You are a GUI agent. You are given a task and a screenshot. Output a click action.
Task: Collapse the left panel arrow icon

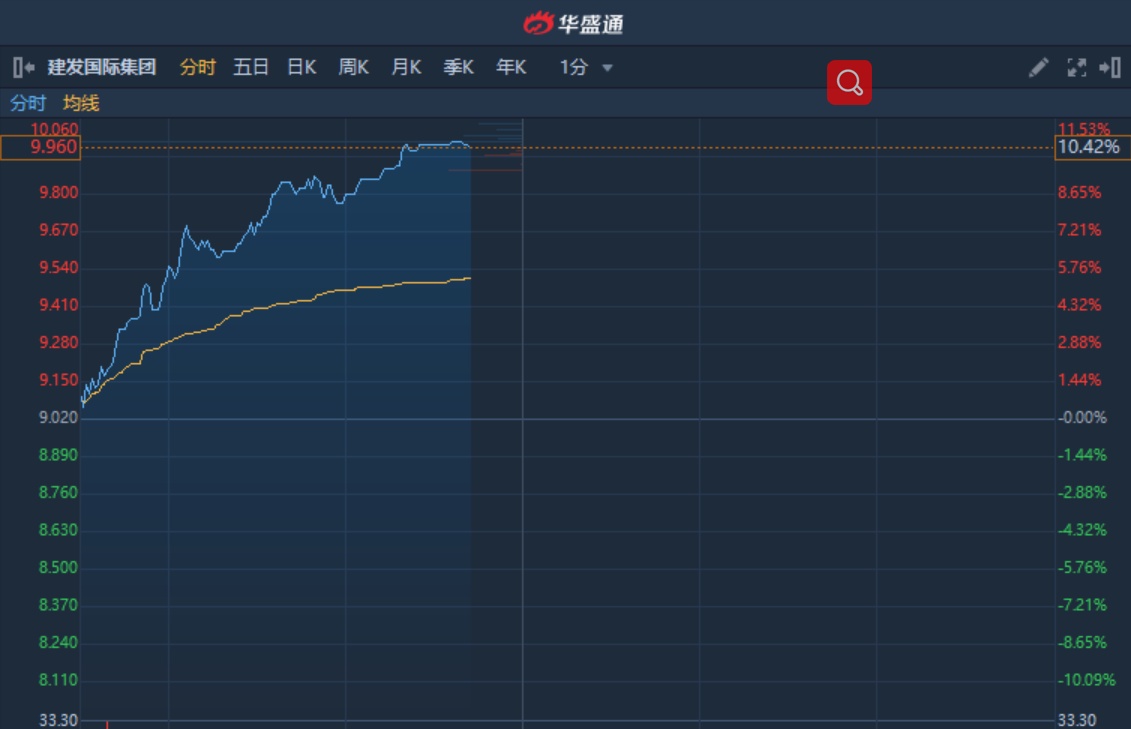[24, 67]
